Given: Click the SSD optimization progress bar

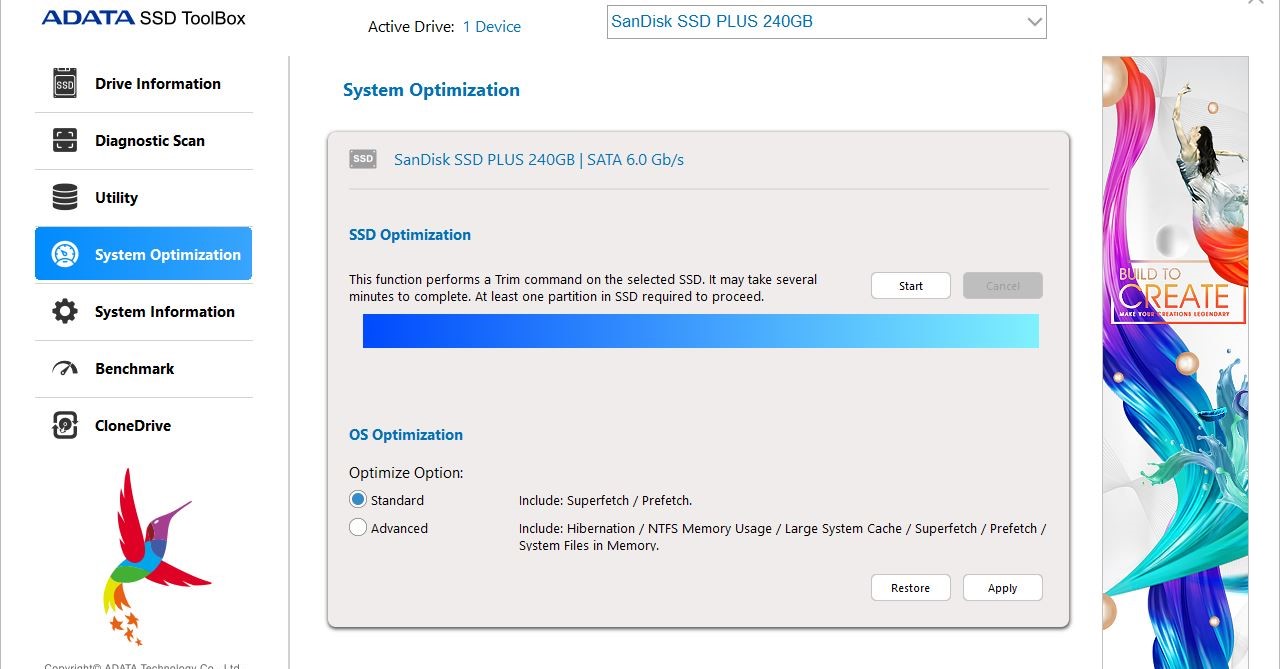Looking at the screenshot, I should tap(701, 331).
